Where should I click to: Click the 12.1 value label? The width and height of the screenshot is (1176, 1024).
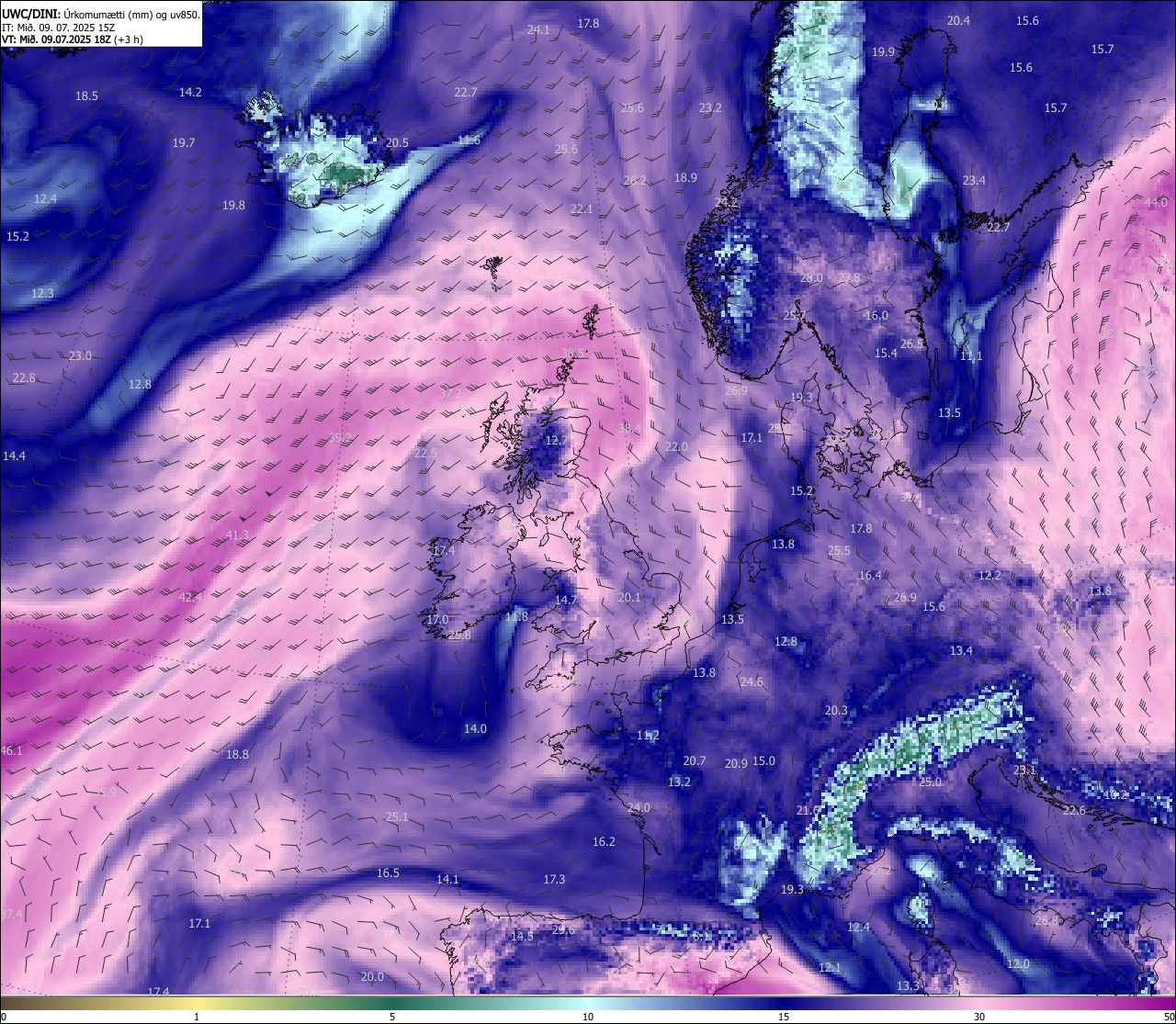[830, 967]
